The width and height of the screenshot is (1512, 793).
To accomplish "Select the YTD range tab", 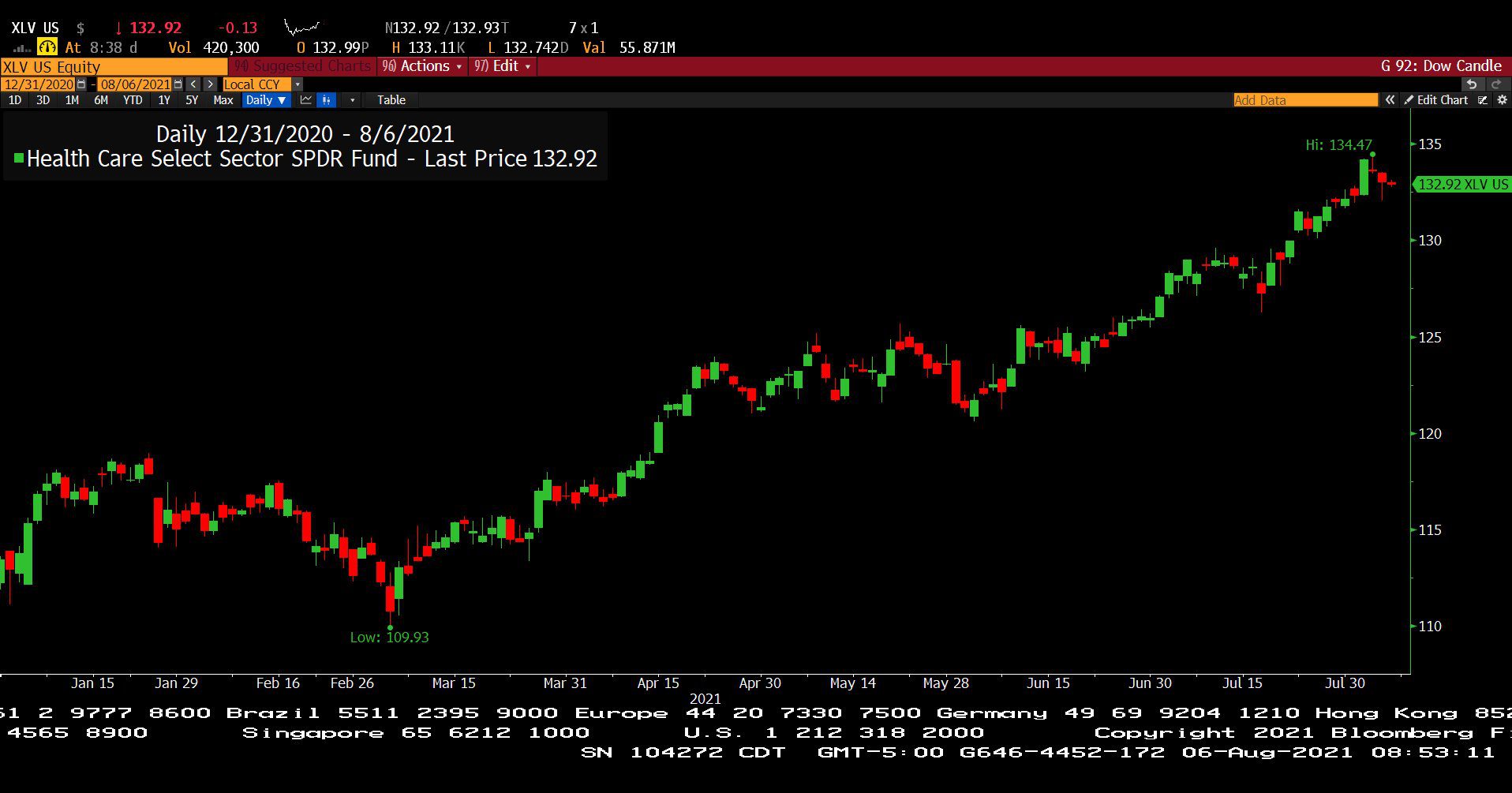I will click(x=133, y=100).
